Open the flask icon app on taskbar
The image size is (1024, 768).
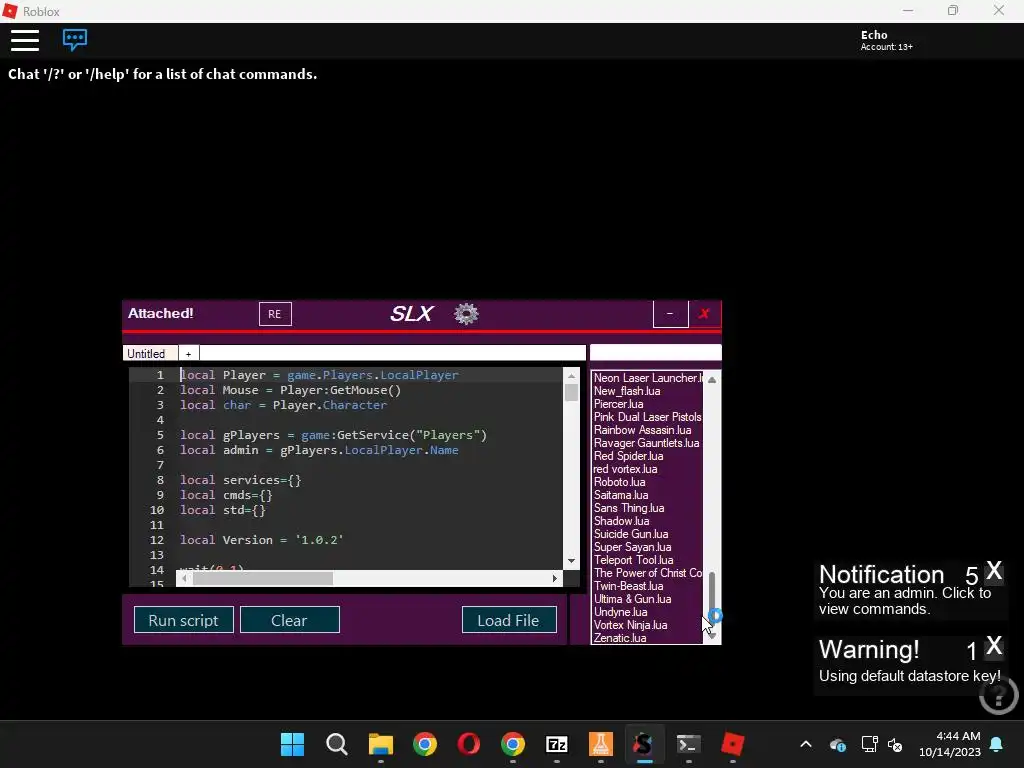[x=600, y=744]
